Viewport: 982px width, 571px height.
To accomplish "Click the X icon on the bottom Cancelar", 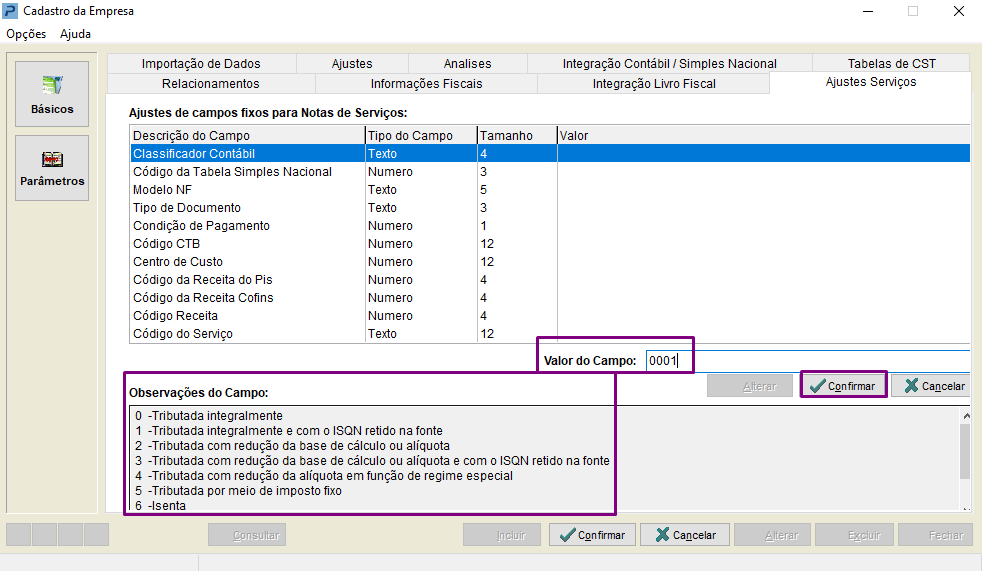I will 662,535.
